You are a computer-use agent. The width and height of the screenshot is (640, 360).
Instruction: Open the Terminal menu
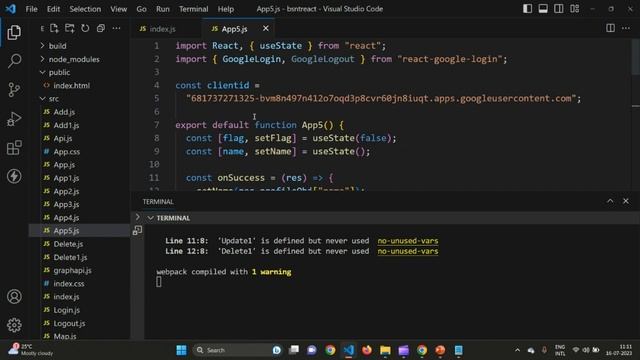[x=193, y=9]
